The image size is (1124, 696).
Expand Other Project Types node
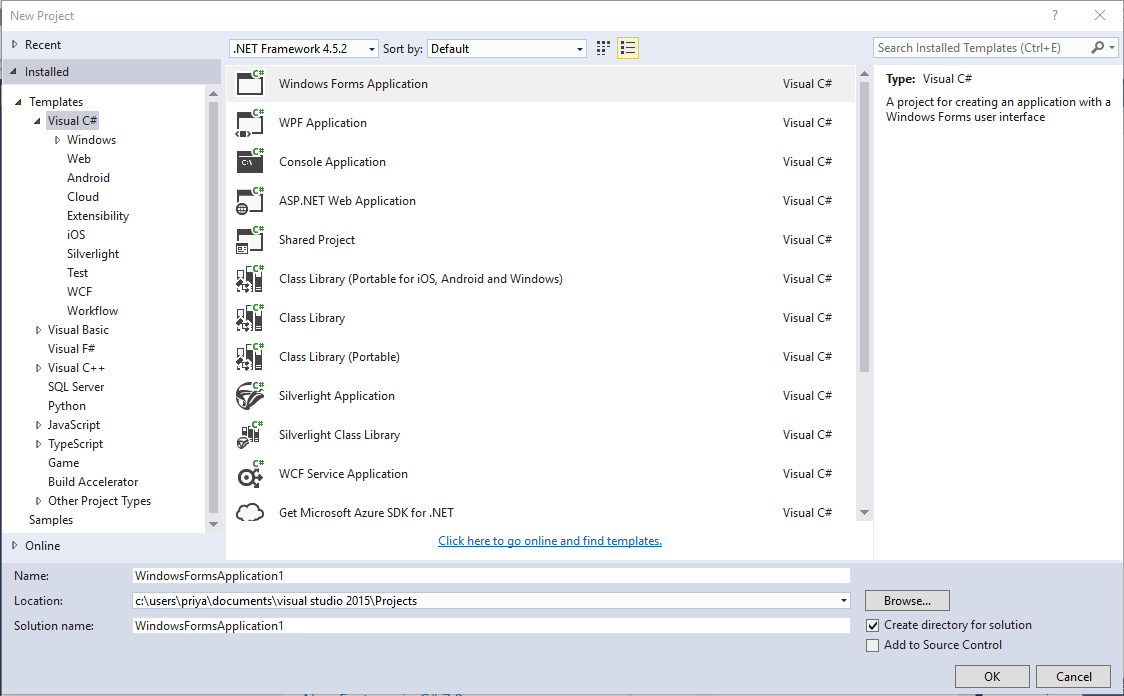(39, 501)
